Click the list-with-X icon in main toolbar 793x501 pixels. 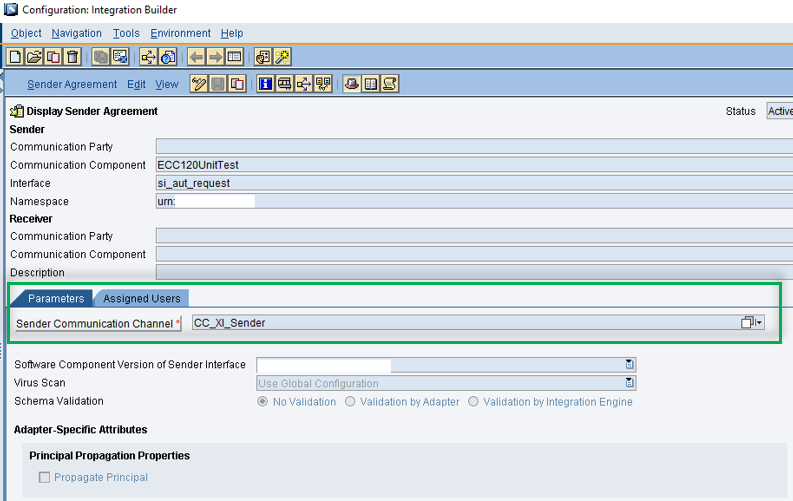tap(120, 57)
